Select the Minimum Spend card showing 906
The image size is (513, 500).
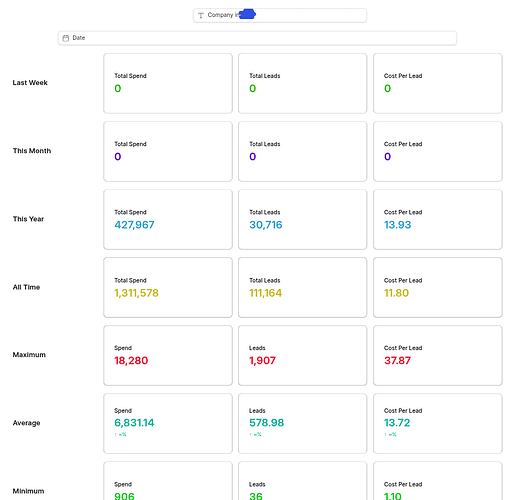point(168,481)
